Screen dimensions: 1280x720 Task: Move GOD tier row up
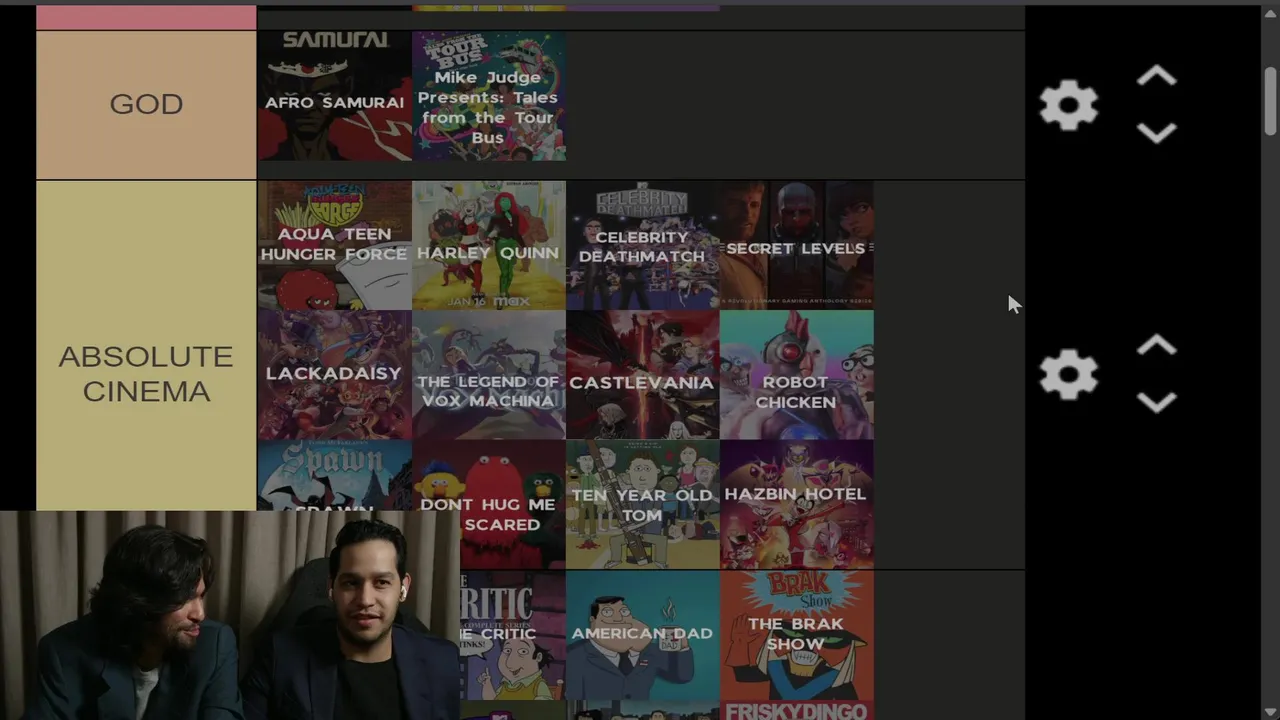pos(1156,77)
